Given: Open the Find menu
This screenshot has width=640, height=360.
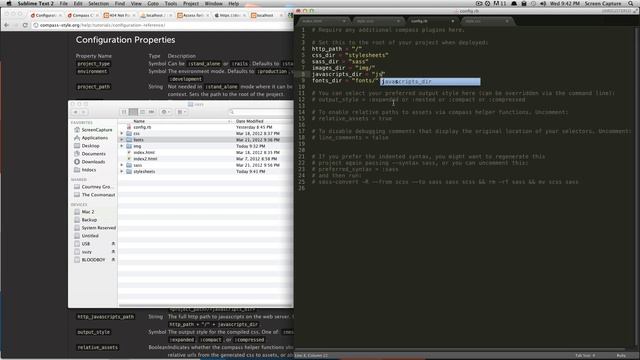Looking at the screenshot, I should click(x=120, y=3).
